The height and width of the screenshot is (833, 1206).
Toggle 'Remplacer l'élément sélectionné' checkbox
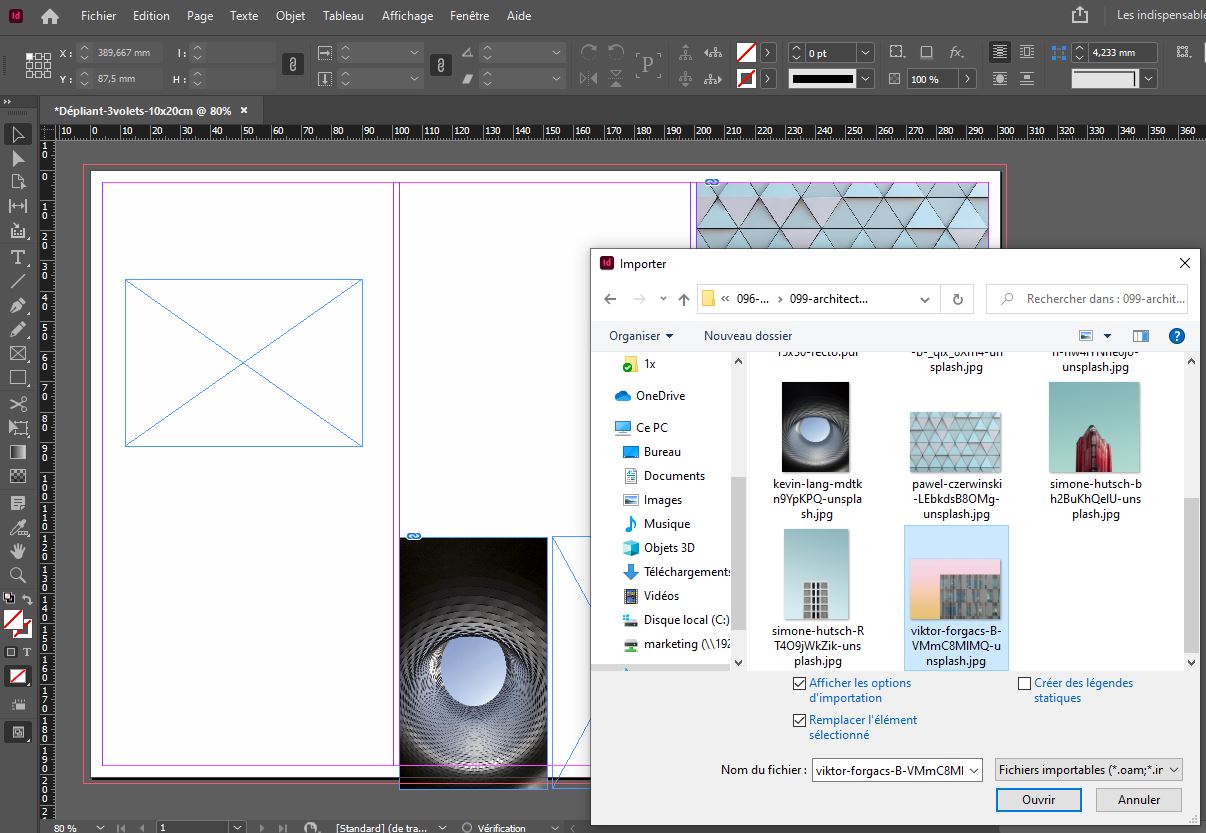coord(799,720)
